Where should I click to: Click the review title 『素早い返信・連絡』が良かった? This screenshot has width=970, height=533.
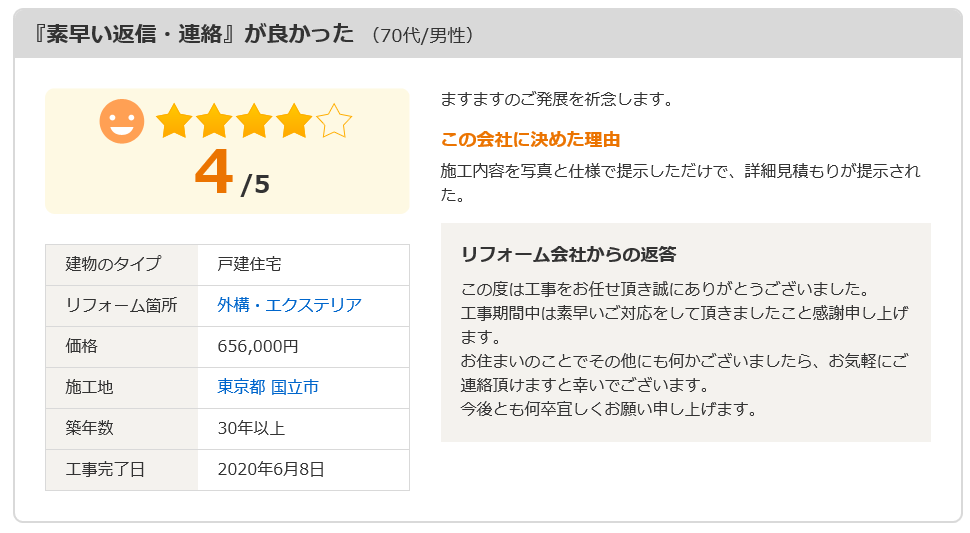[x=193, y=33]
